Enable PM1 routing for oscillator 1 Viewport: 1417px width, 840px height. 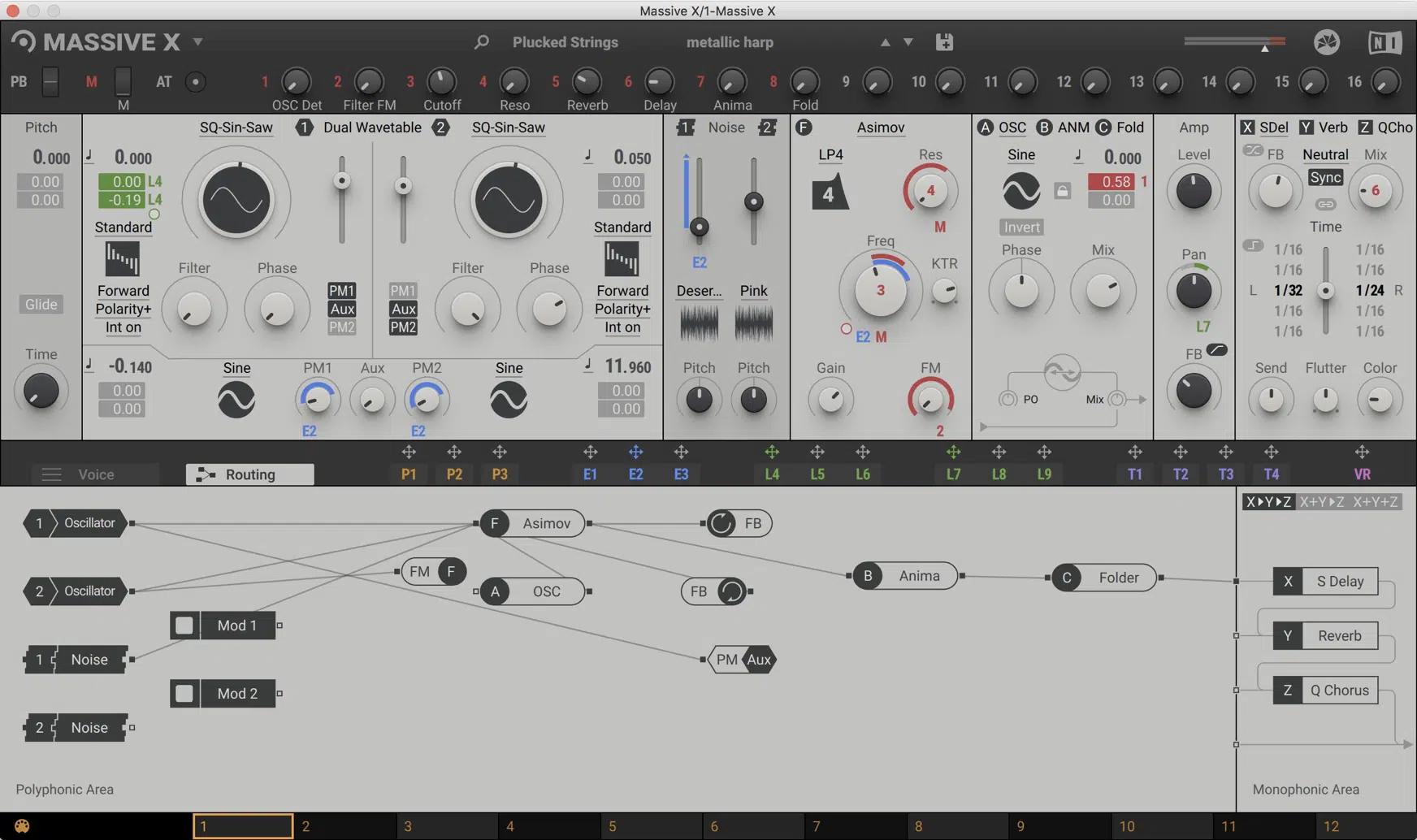coord(341,291)
